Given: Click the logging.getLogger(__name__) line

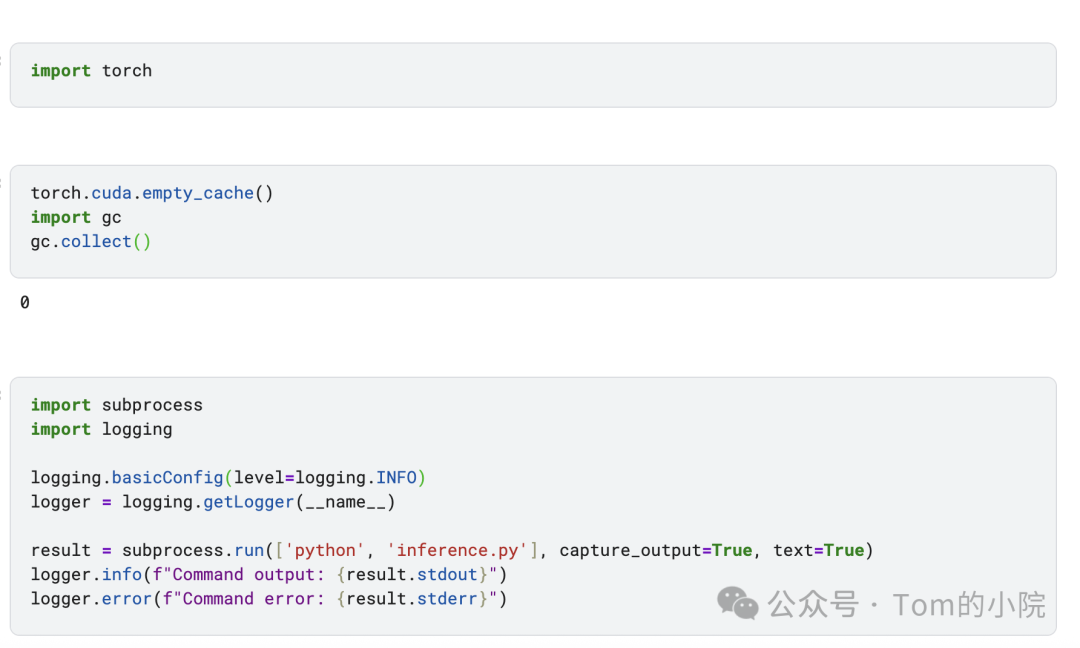Looking at the screenshot, I should pyautogui.click(x=213, y=501).
